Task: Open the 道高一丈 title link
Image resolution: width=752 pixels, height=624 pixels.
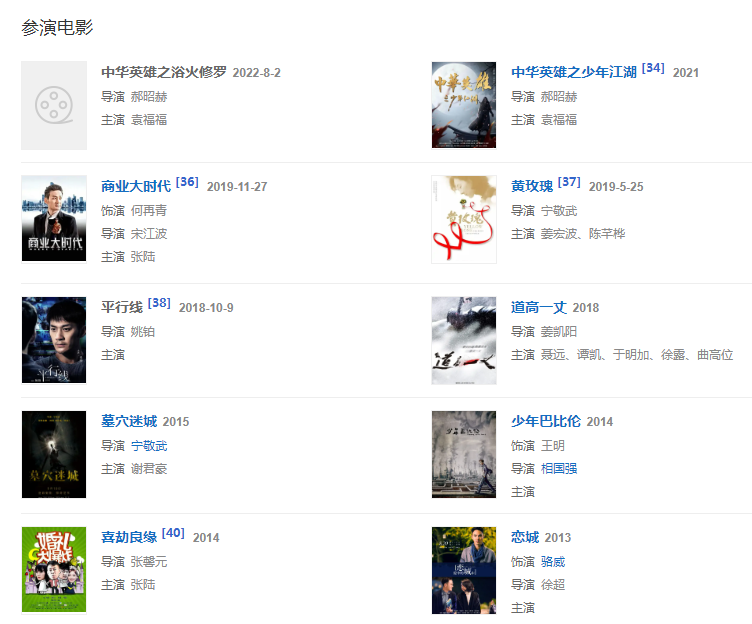Action: 539,307
